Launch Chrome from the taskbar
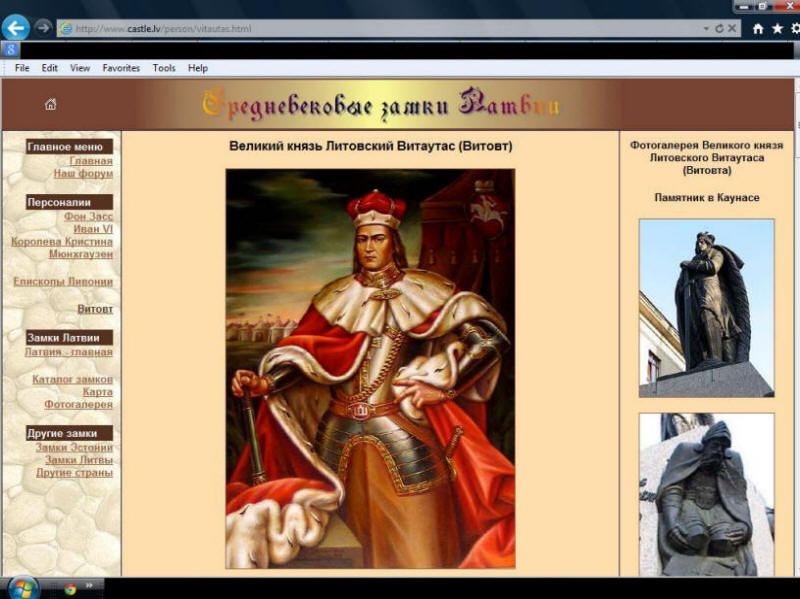The image size is (800, 599). click(70, 589)
